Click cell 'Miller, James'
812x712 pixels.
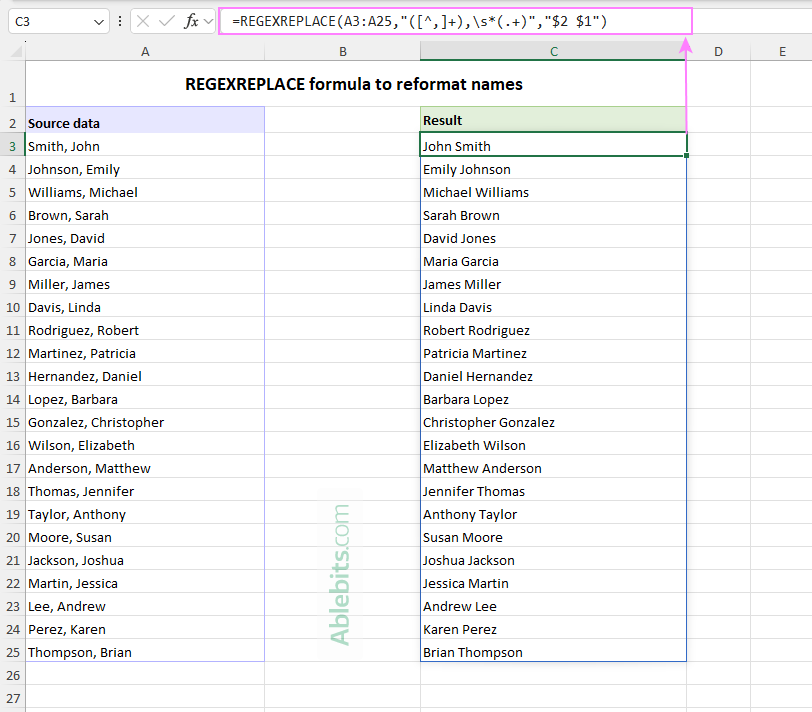pos(145,283)
